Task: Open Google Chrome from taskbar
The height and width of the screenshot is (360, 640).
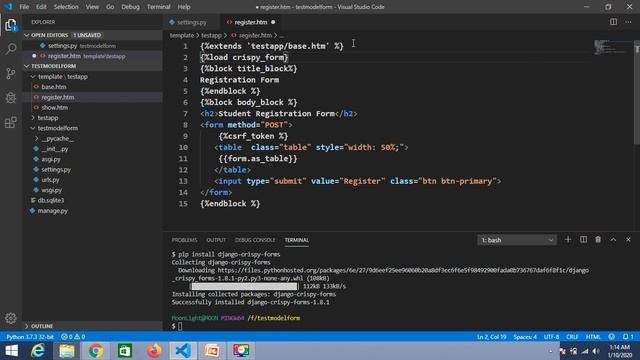Action: 96,351
